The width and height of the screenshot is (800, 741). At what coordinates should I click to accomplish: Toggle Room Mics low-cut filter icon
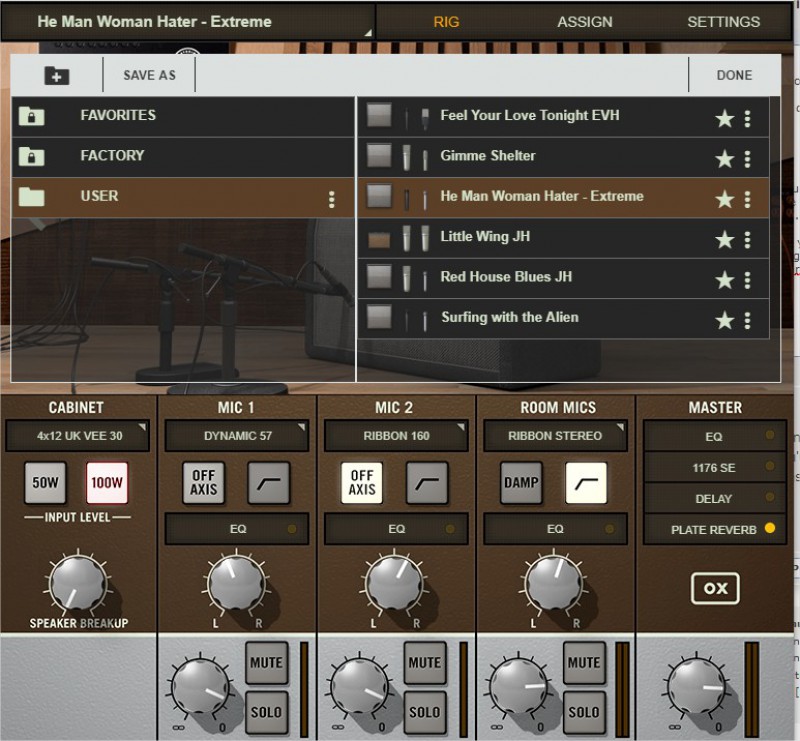[x=586, y=483]
